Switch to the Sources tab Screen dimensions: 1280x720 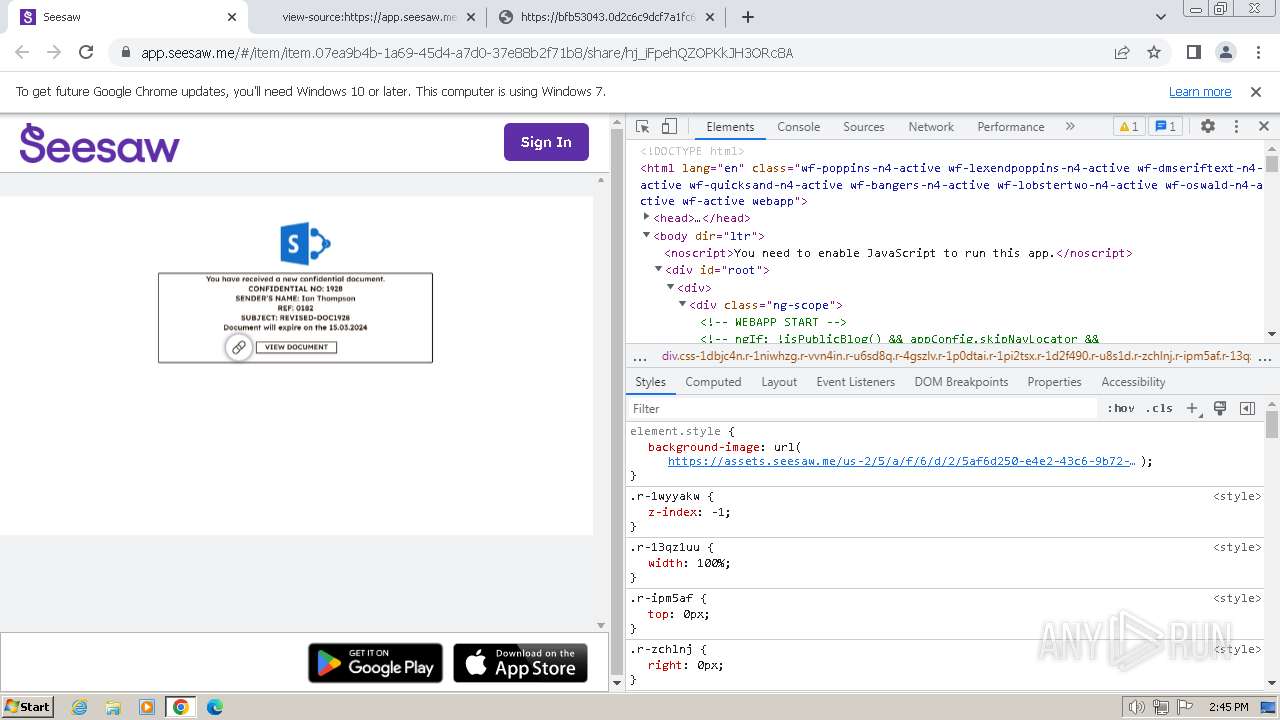[863, 127]
